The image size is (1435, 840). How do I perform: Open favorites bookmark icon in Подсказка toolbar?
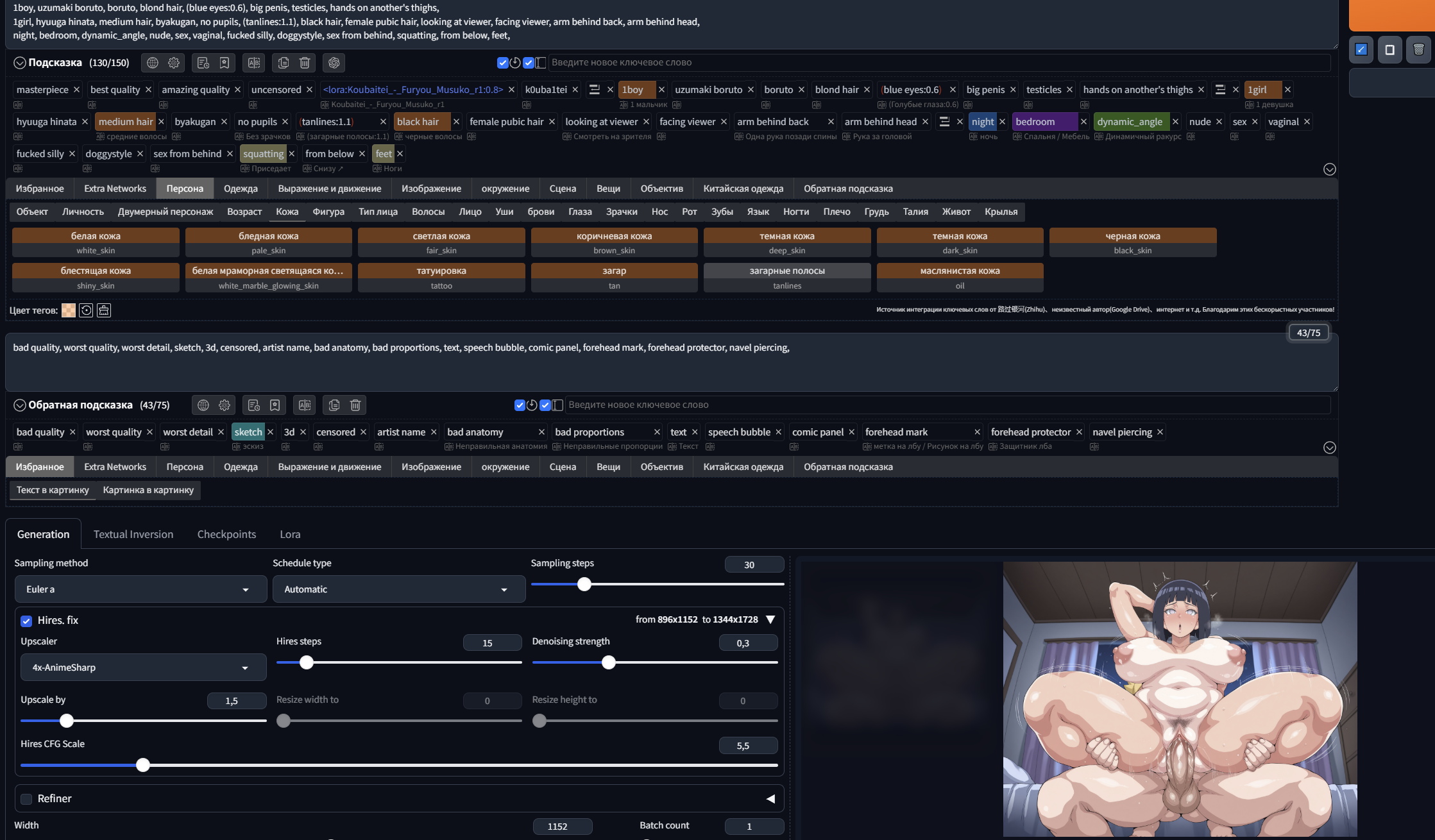click(x=225, y=63)
